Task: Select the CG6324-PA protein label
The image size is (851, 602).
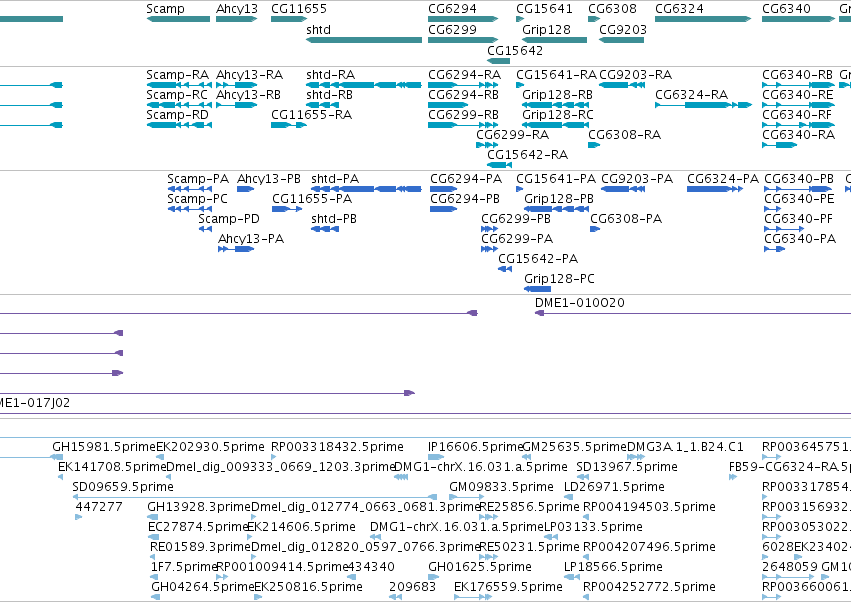Action: click(x=723, y=179)
